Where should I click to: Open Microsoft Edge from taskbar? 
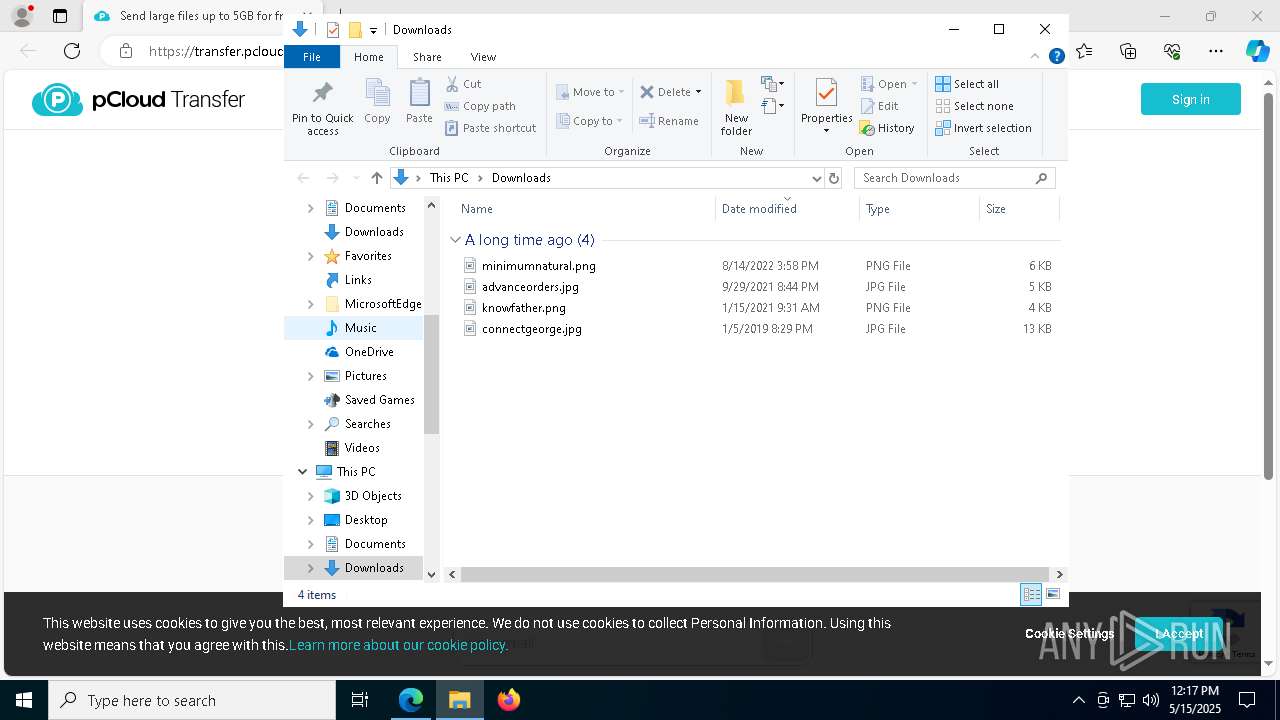(411, 700)
